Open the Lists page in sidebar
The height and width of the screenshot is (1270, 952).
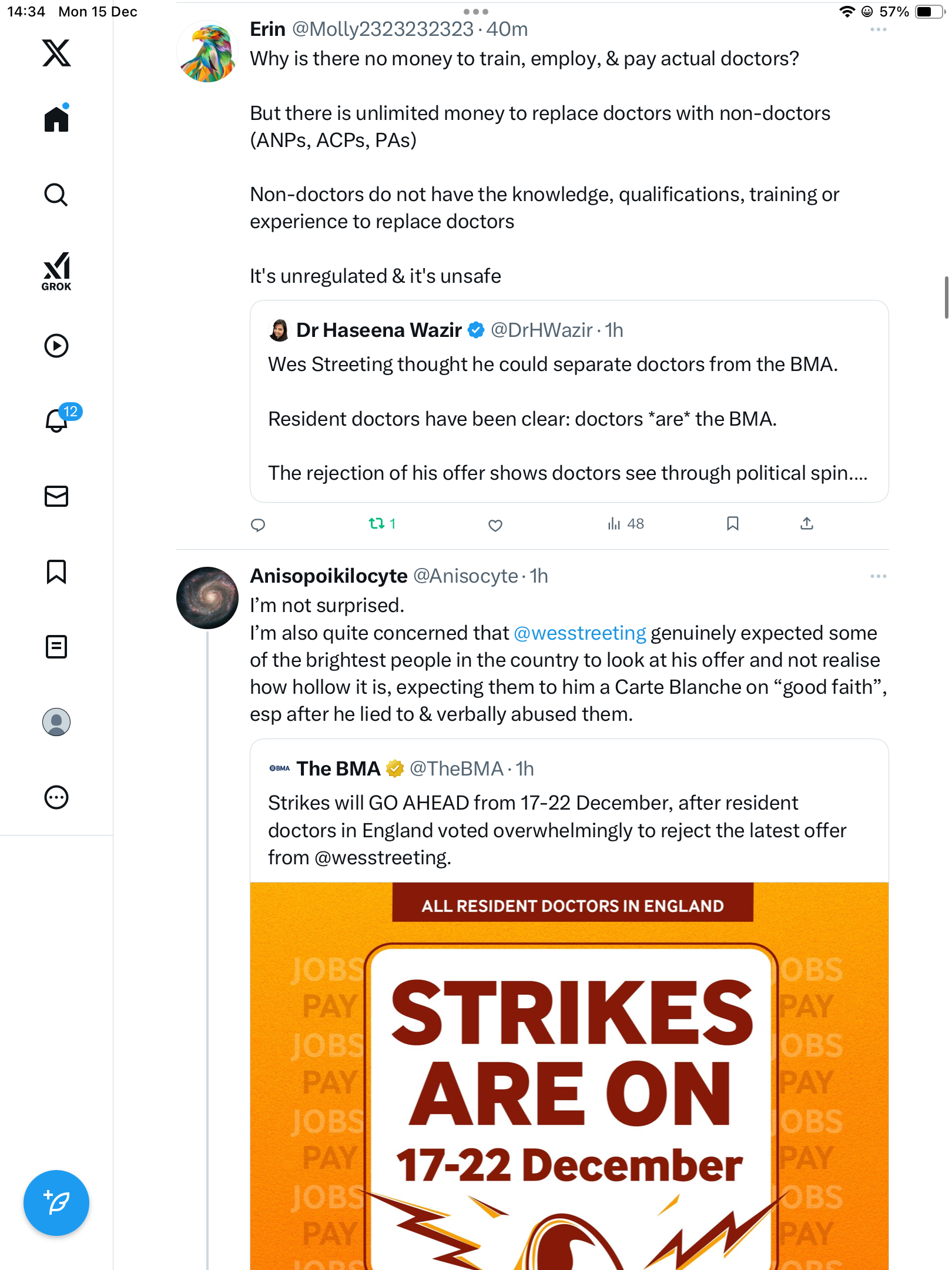point(56,647)
